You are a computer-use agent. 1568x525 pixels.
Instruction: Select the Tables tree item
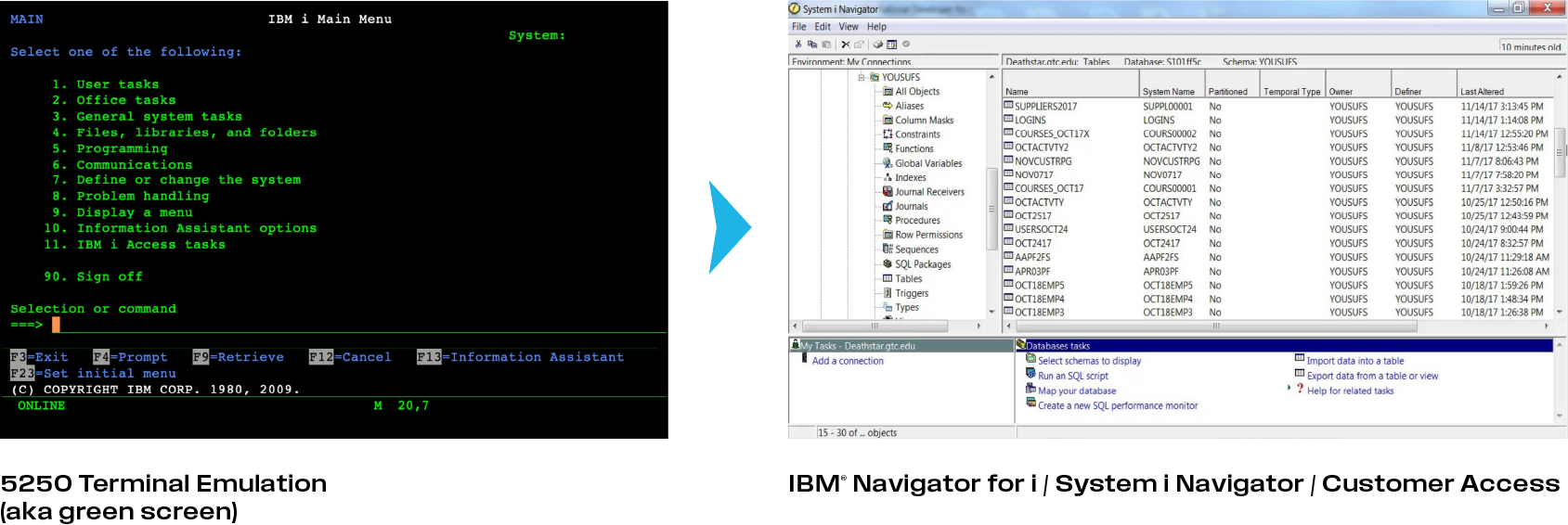click(908, 278)
